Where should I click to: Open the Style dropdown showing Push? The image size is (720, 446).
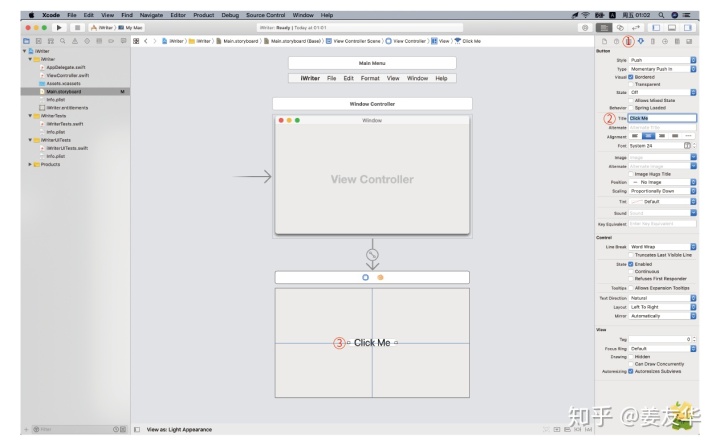663,60
